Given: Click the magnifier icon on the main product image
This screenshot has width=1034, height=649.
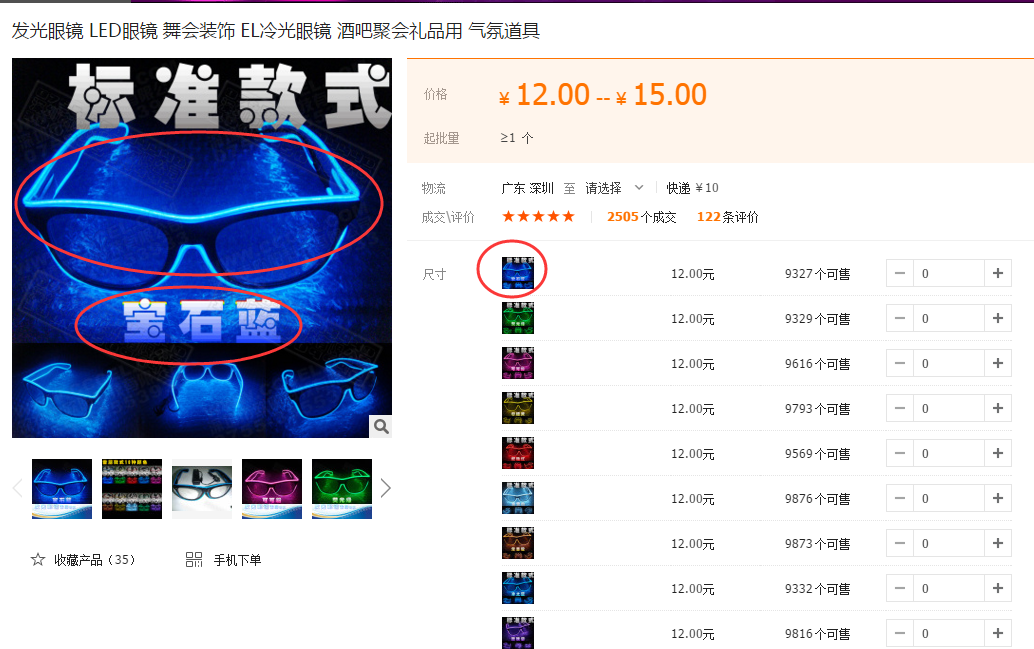Looking at the screenshot, I should tap(380, 427).
